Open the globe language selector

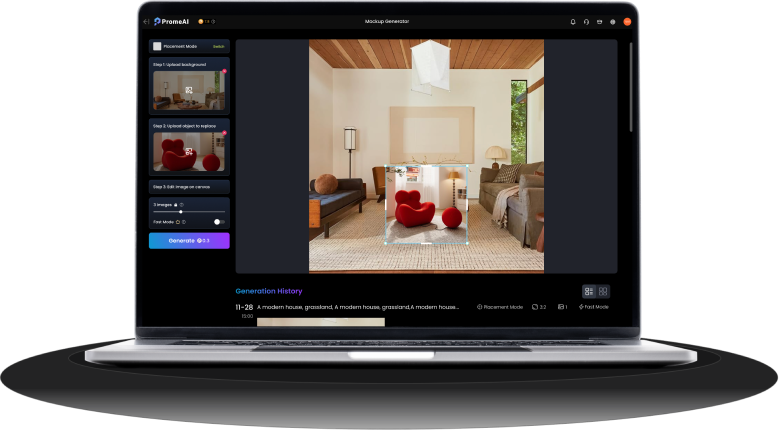pos(612,21)
